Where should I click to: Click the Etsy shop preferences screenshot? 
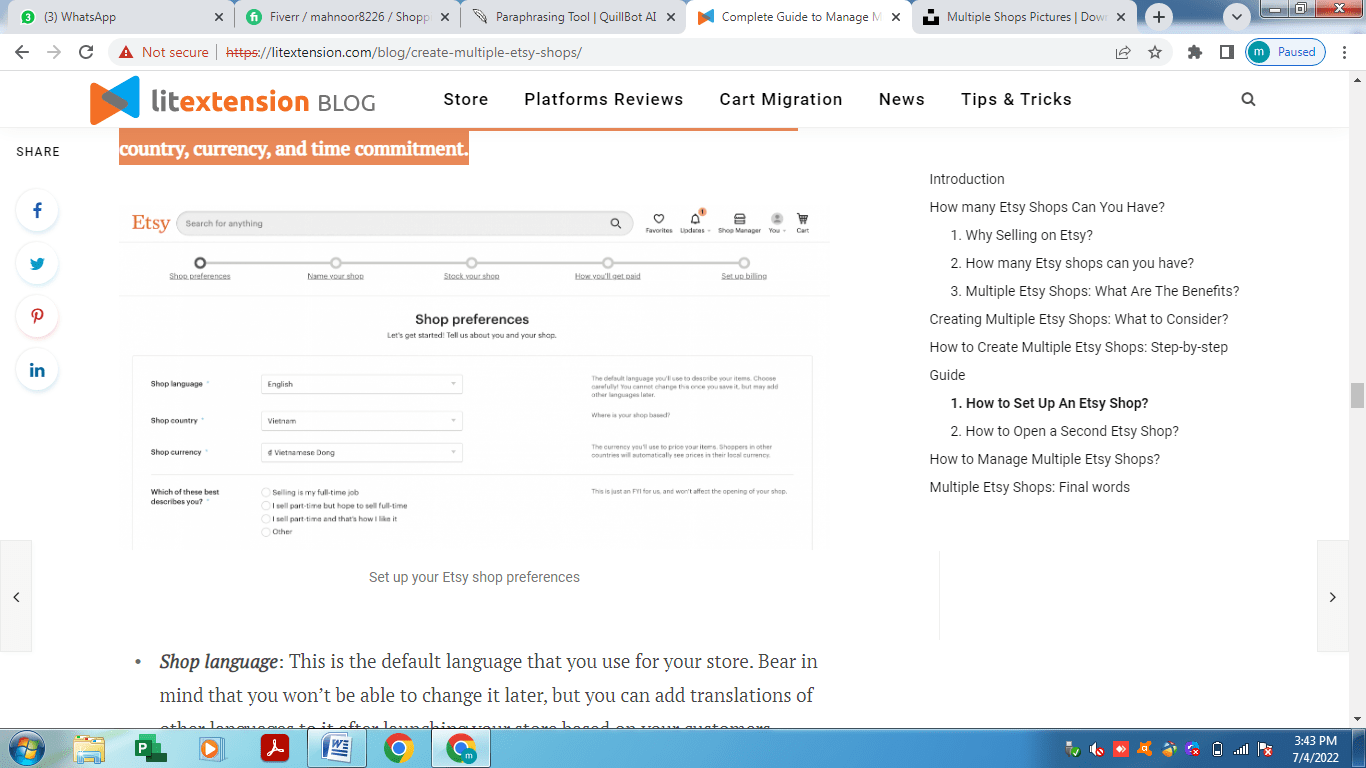pos(474,378)
